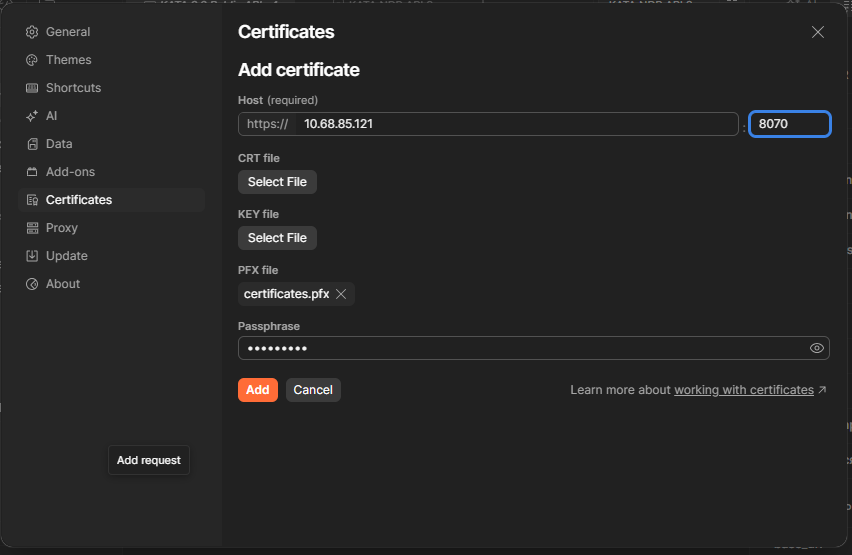Open About section
Viewport: 852px width, 555px height.
[x=63, y=284]
